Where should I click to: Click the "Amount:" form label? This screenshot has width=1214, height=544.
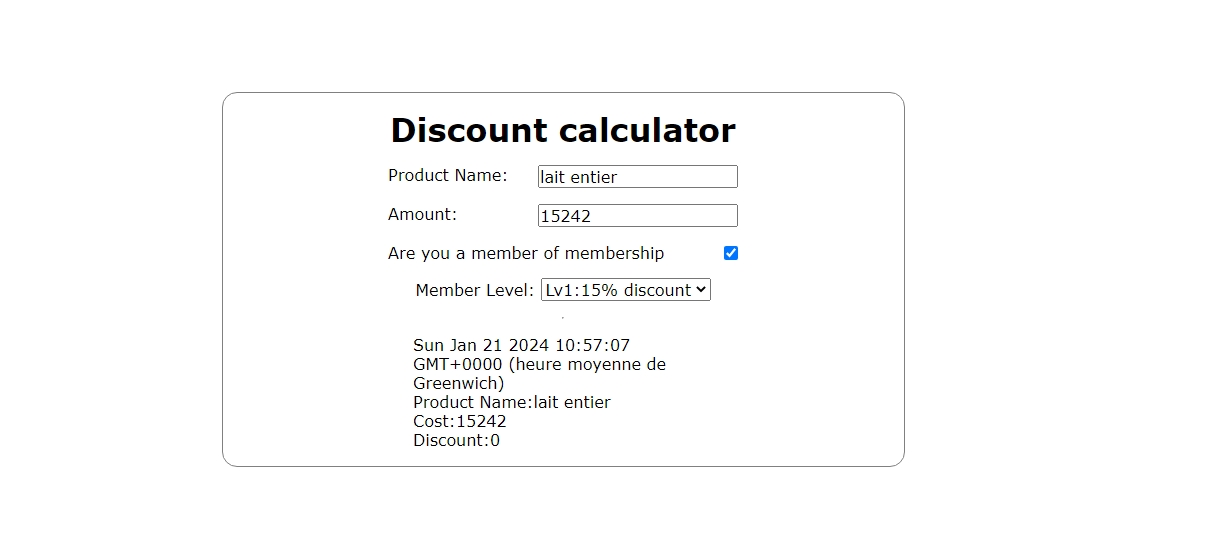pos(422,214)
